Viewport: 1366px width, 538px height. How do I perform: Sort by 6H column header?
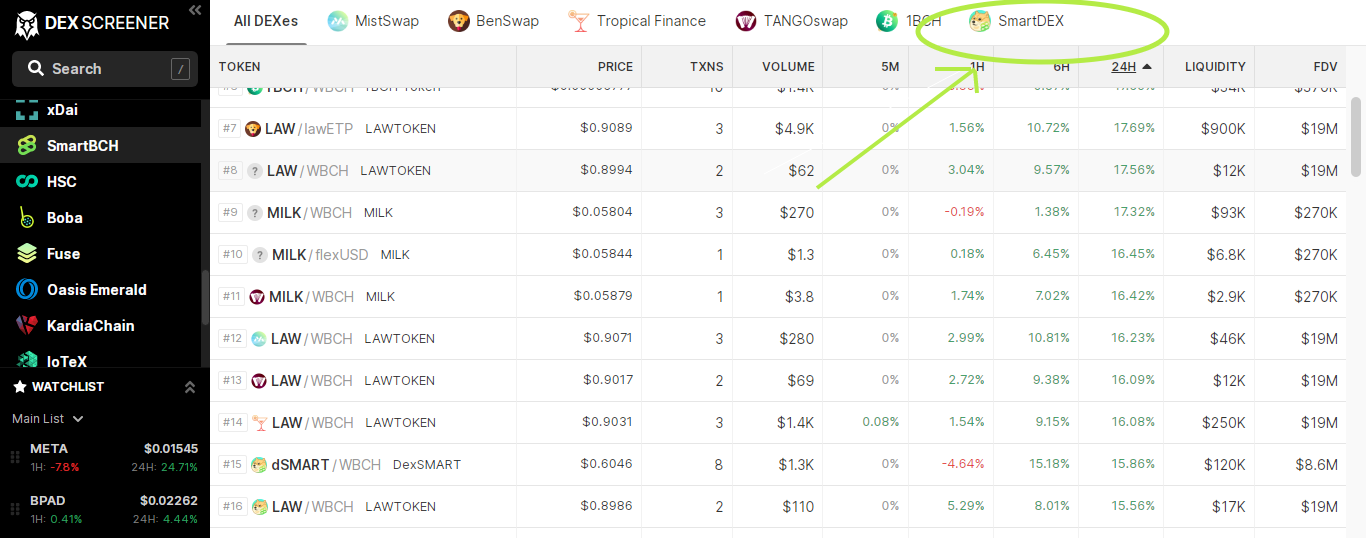tap(1061, 67)
